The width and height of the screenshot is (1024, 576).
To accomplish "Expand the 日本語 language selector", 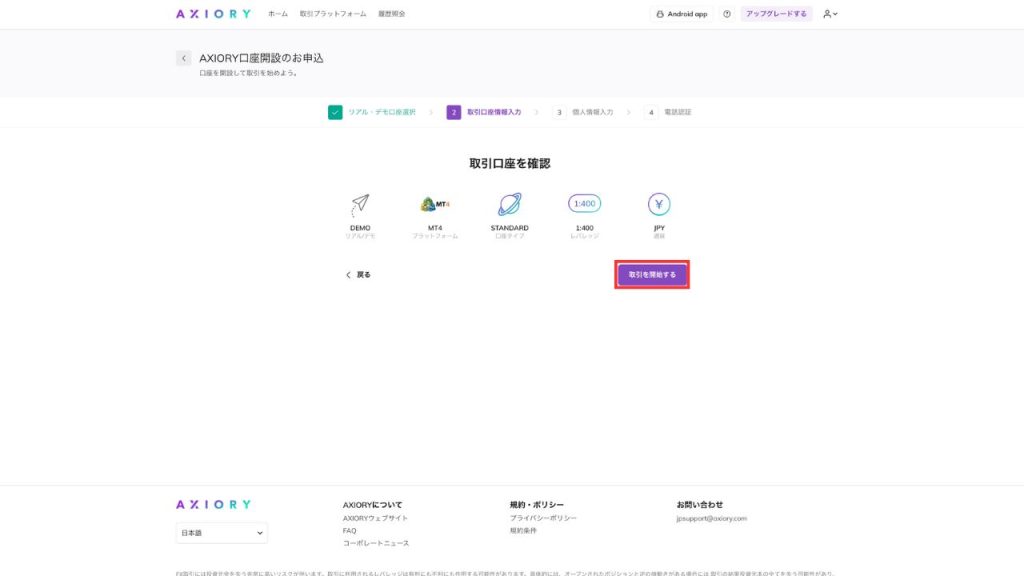I will coord(222,533).
